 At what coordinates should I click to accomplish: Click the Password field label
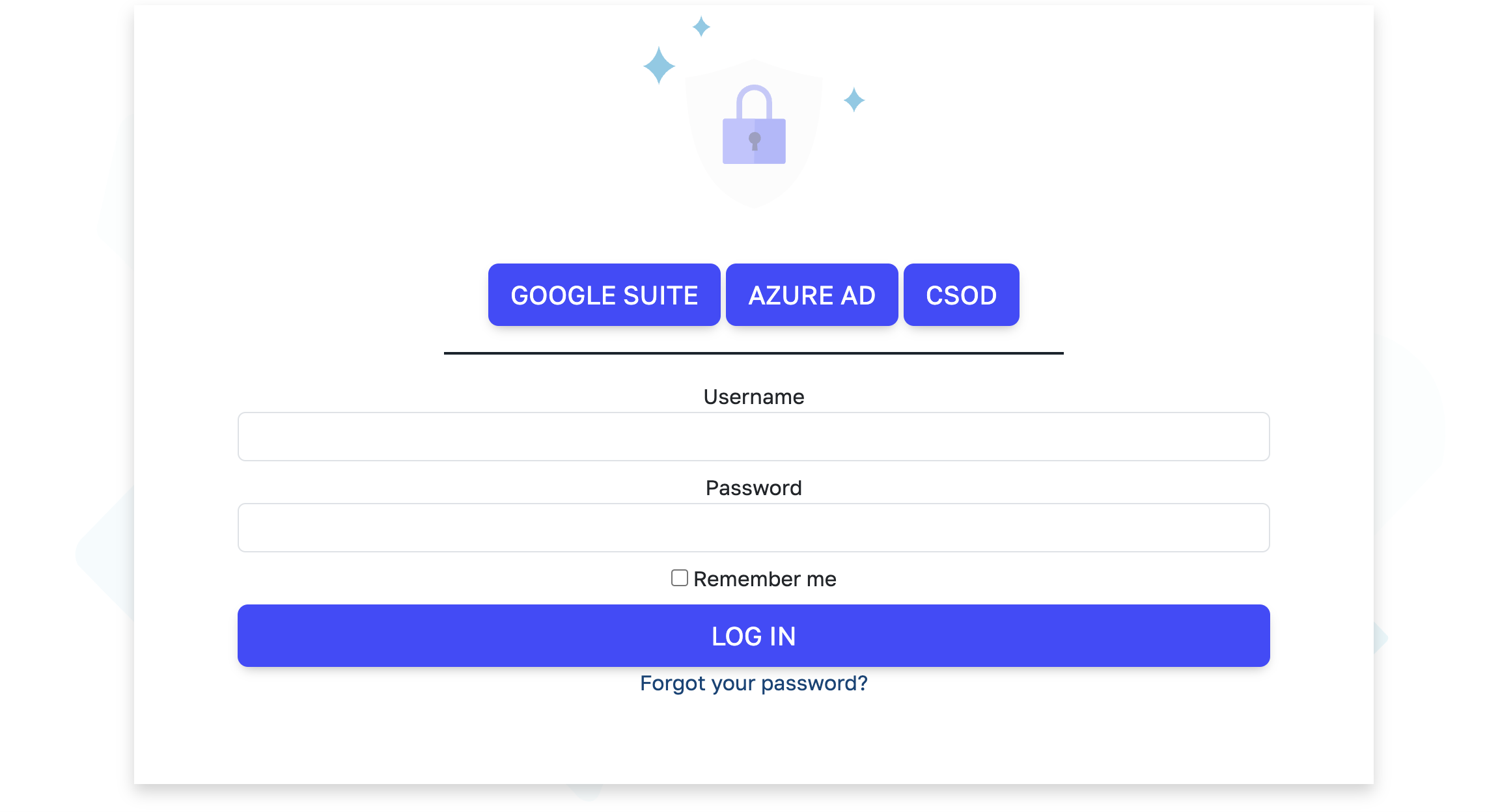pos(754,488)
